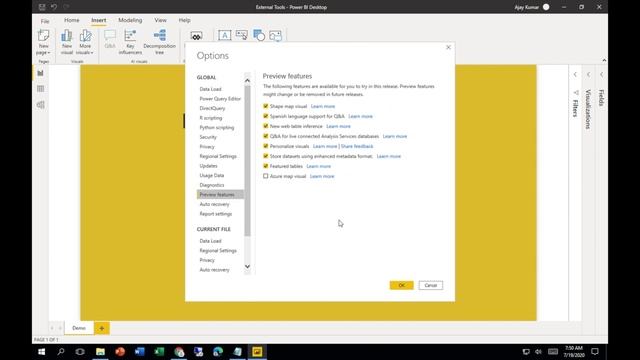Click the Buttons ribbon icon

point(241,36)
